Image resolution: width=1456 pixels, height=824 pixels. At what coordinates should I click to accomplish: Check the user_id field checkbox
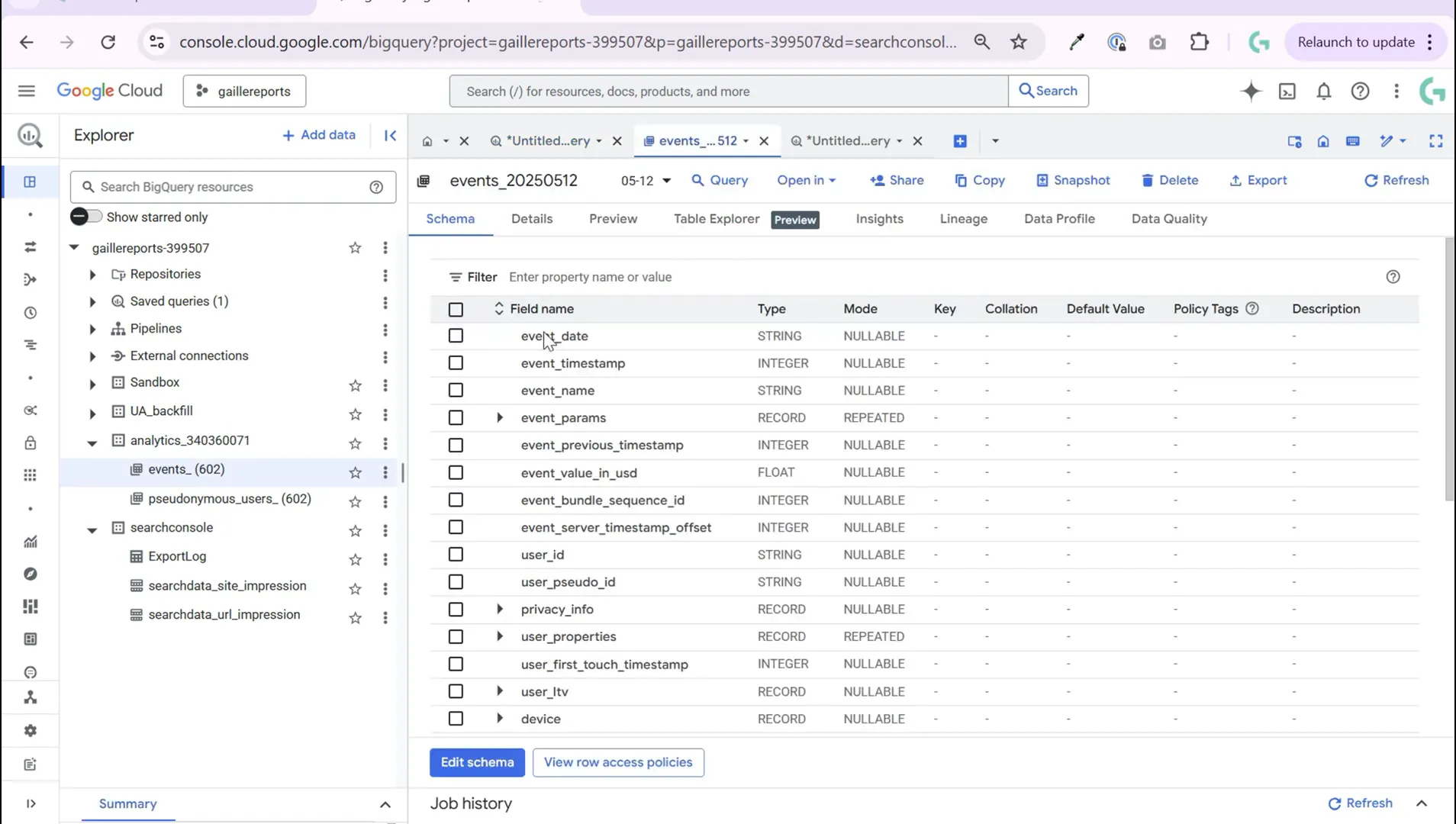[x=456, y=555]
